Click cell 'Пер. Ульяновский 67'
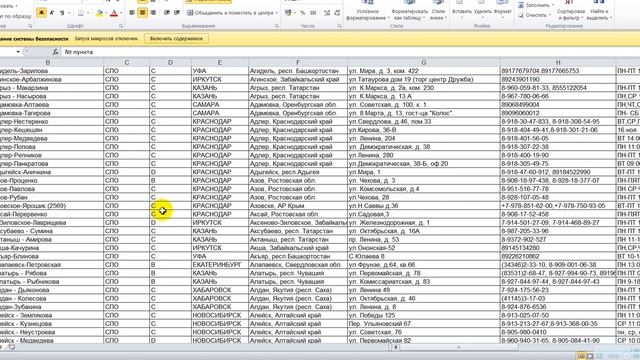The image size is (640, 360). (423, 324)
